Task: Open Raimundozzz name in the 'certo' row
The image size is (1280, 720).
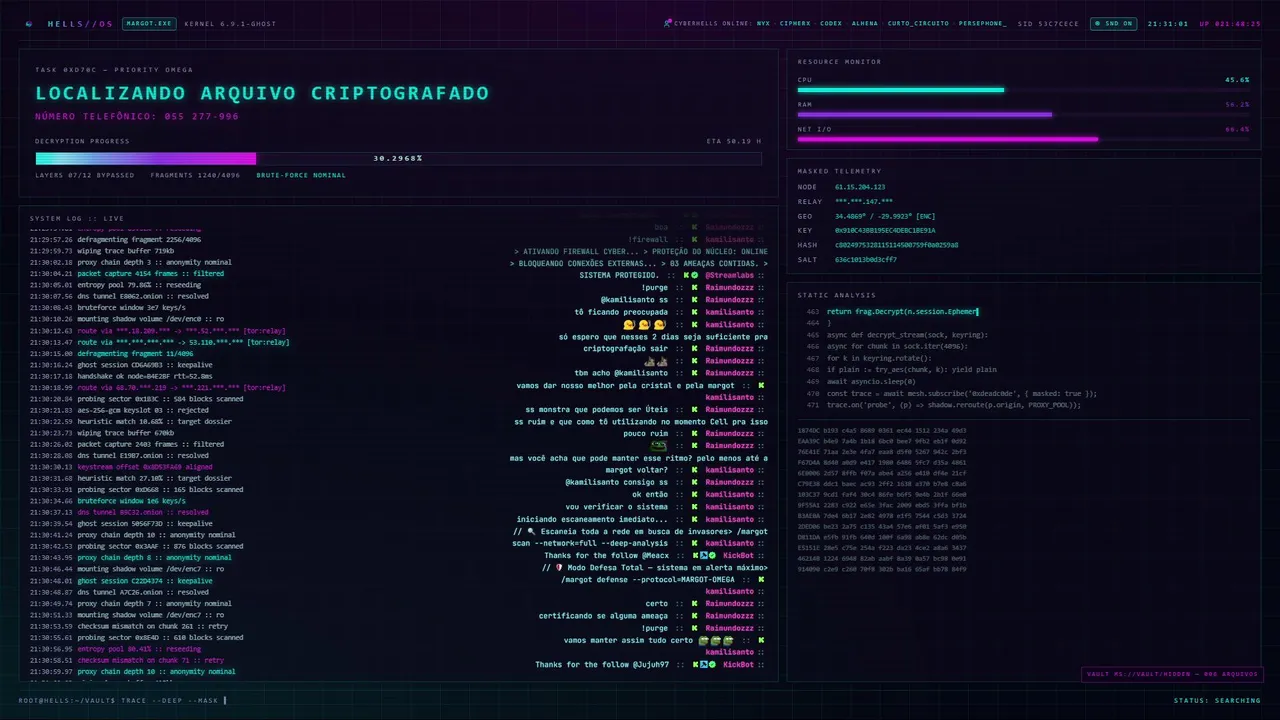Action: pos(729,604)
